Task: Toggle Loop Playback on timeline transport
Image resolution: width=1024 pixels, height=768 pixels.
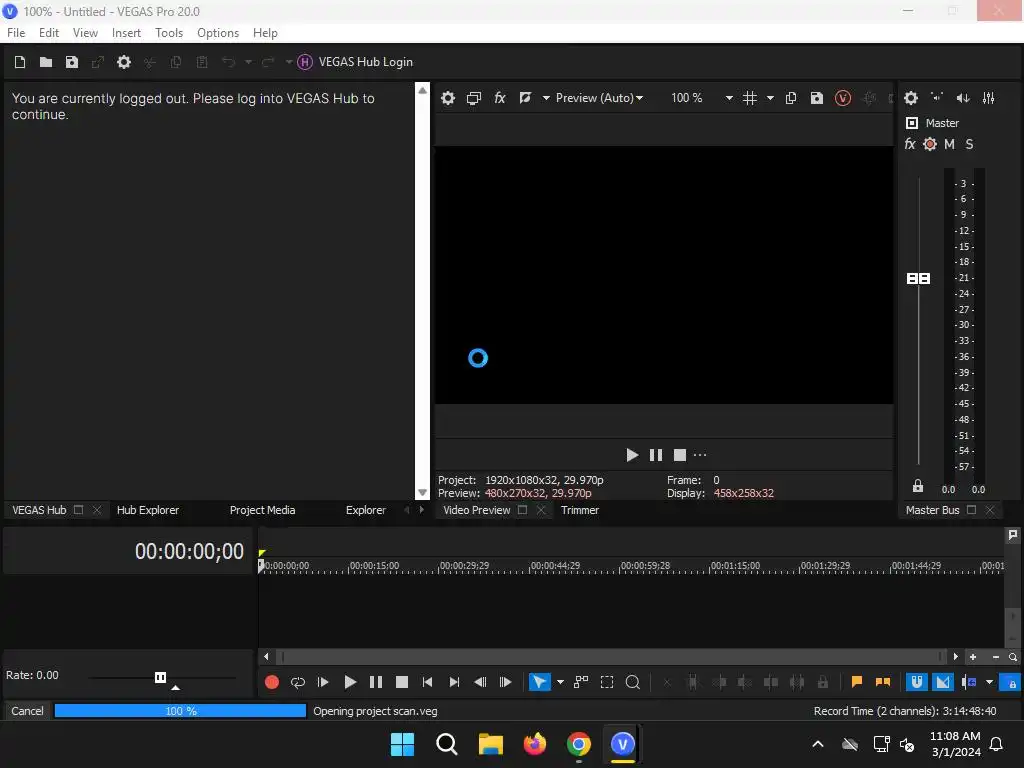Action: 298,682
